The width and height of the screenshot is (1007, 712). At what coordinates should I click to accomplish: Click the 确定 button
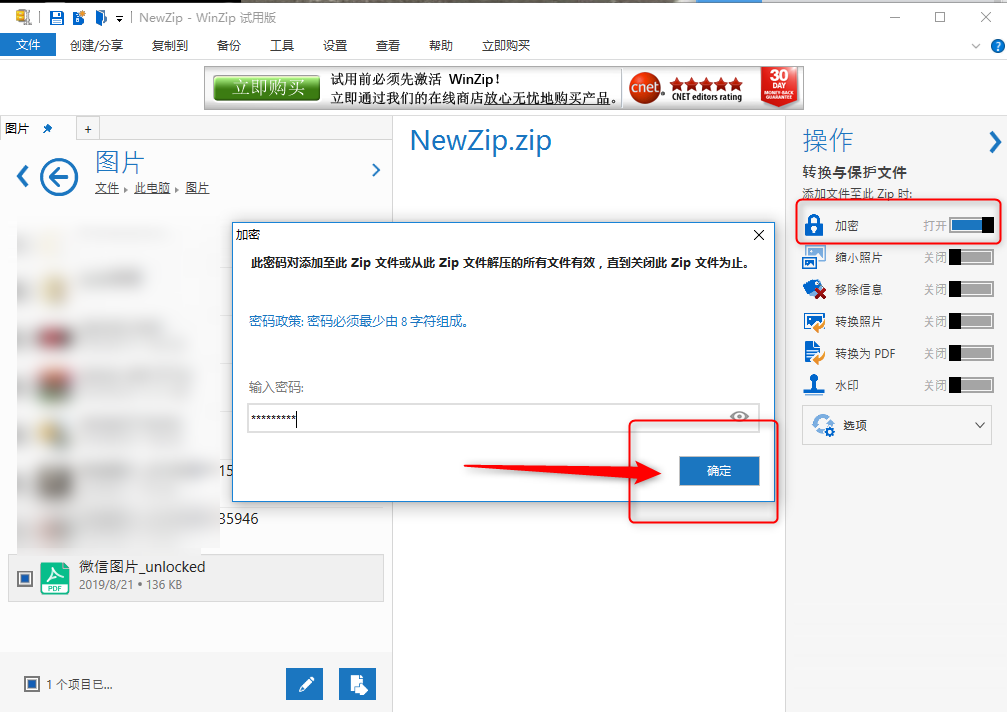click(x=719, y=471)
